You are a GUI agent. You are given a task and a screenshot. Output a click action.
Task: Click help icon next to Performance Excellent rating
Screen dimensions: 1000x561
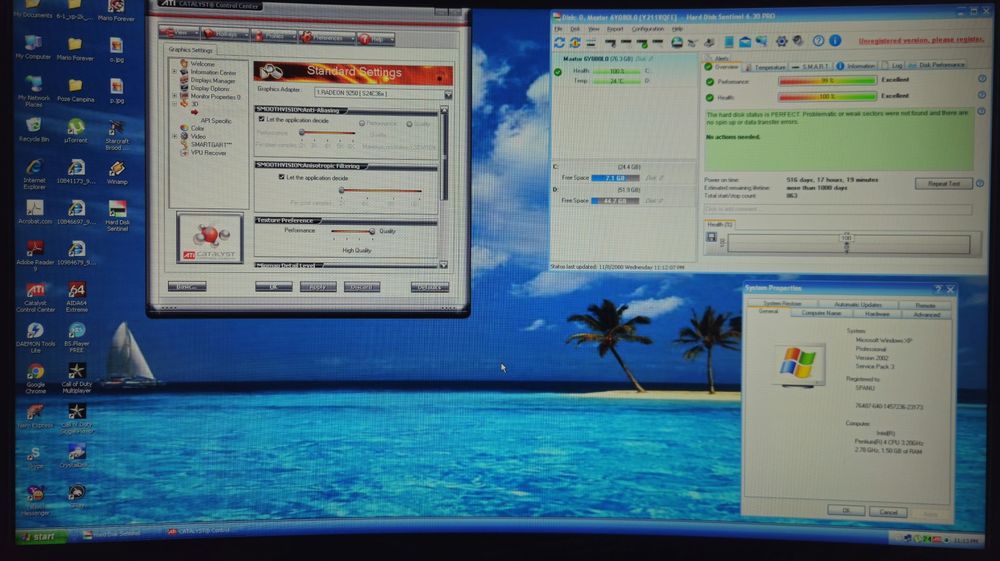pos(982,79)
